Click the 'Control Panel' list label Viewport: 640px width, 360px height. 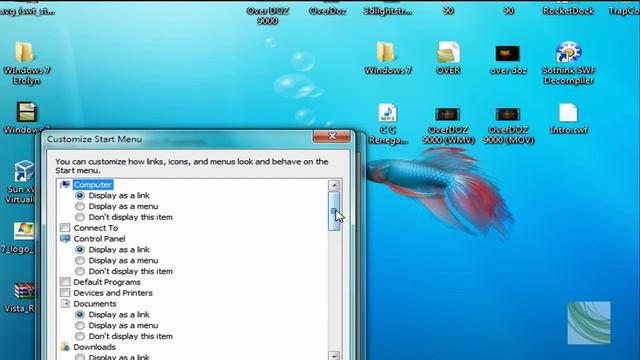[99, 239]
